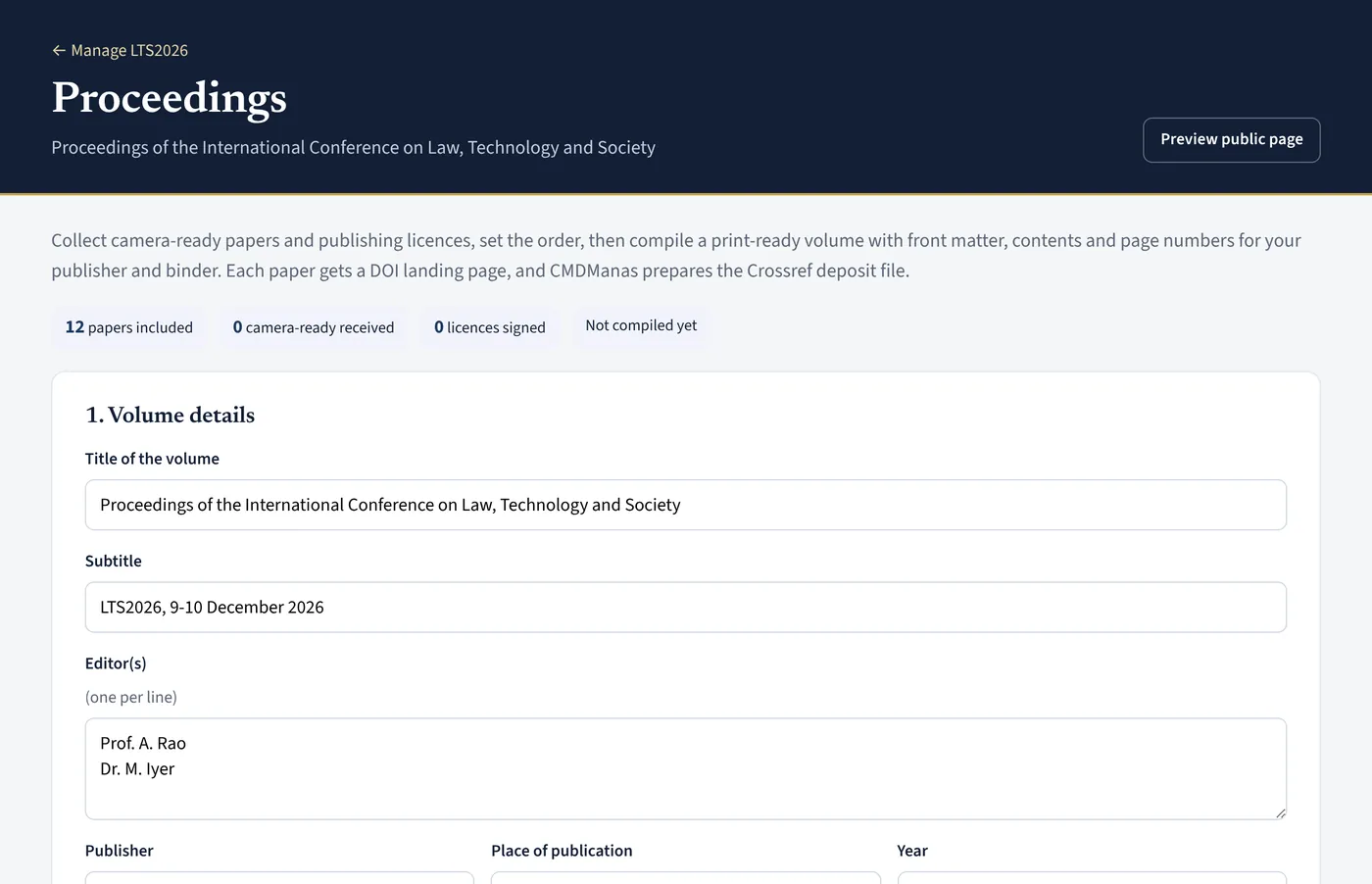Click the 12 papers included stat
Viewport: 1372px width, 884px height.
[129, 327]
